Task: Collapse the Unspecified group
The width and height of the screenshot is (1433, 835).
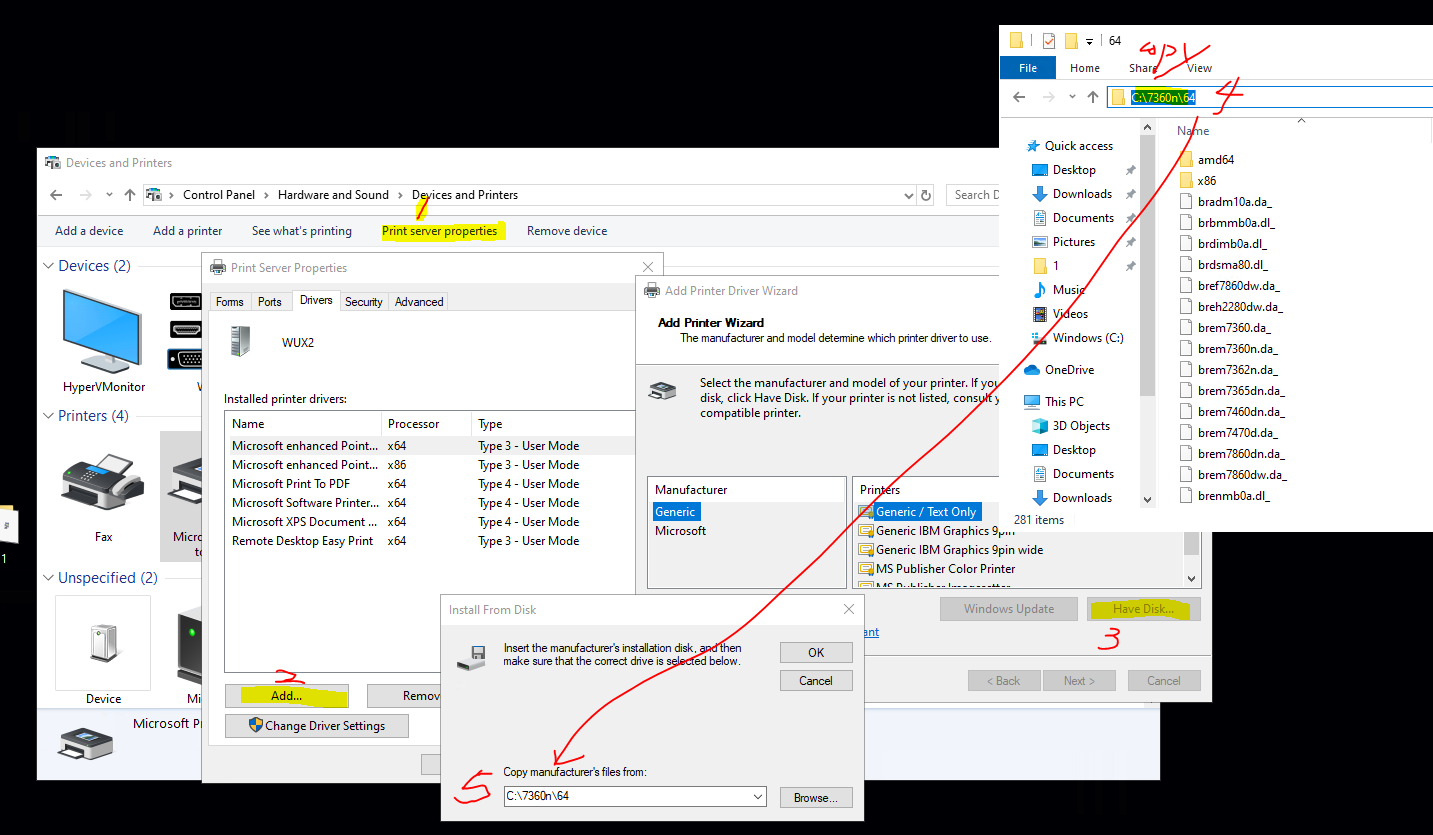Action: (48, 578)
